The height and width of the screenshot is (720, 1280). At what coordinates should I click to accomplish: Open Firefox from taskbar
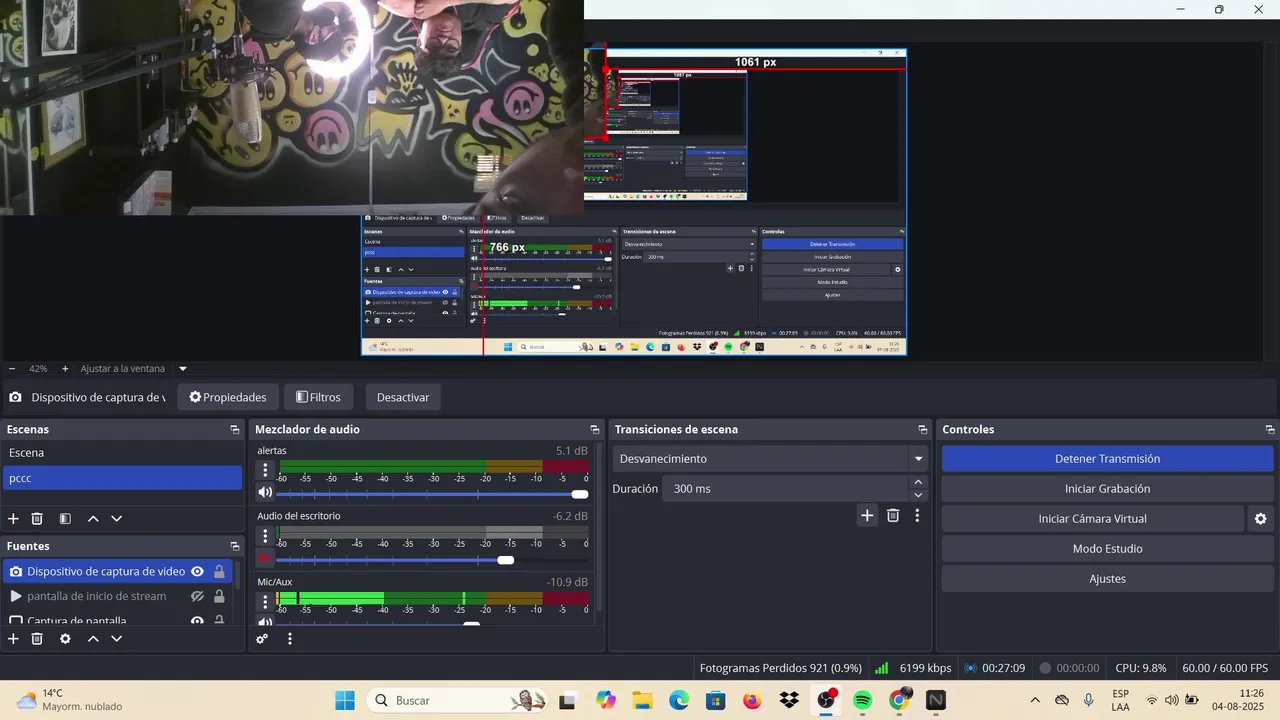752,700
